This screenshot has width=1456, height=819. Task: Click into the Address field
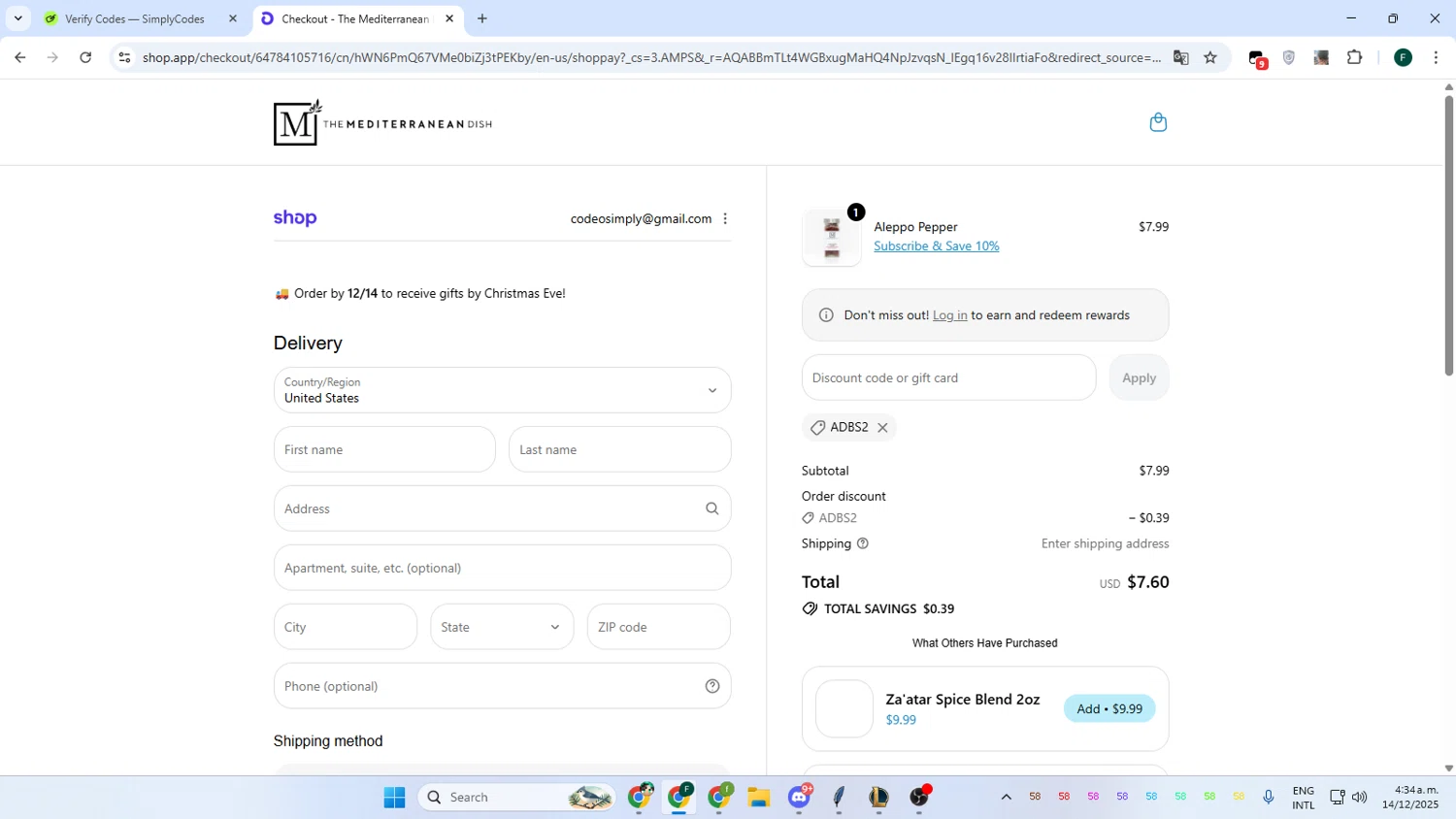coord(502,508)
